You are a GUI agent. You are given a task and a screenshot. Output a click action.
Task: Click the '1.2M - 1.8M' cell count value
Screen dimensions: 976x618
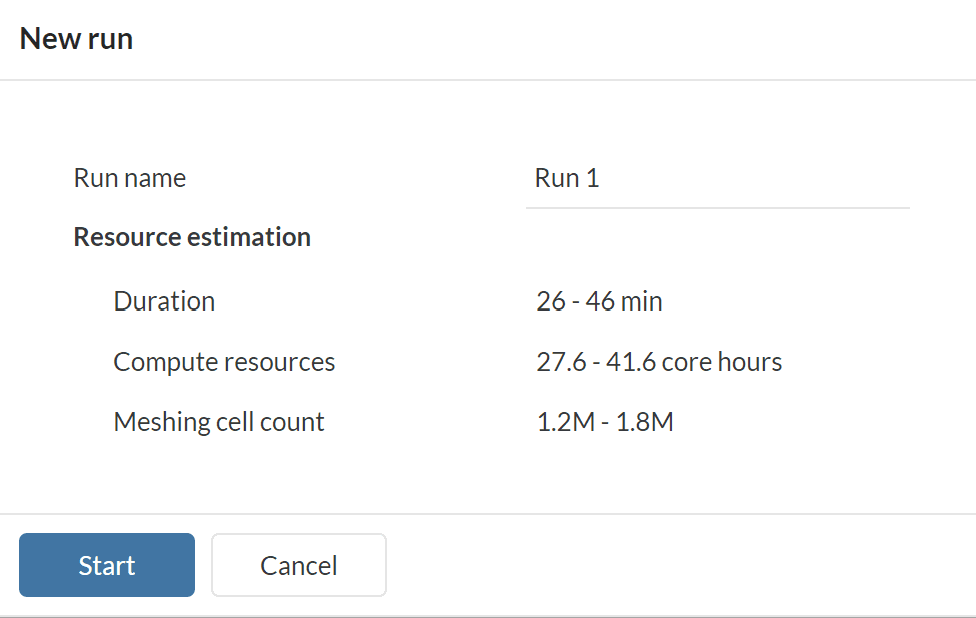click(605, 422)
